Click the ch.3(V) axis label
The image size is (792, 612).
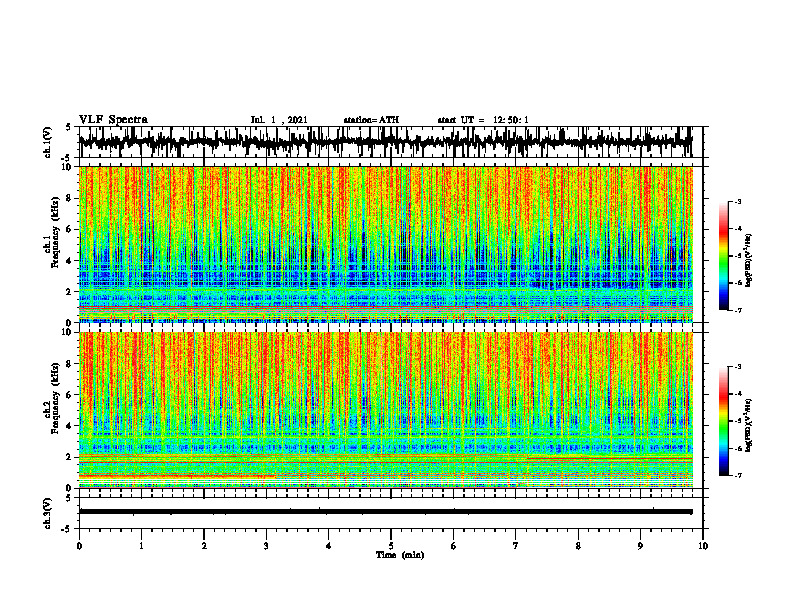(47, 513)
